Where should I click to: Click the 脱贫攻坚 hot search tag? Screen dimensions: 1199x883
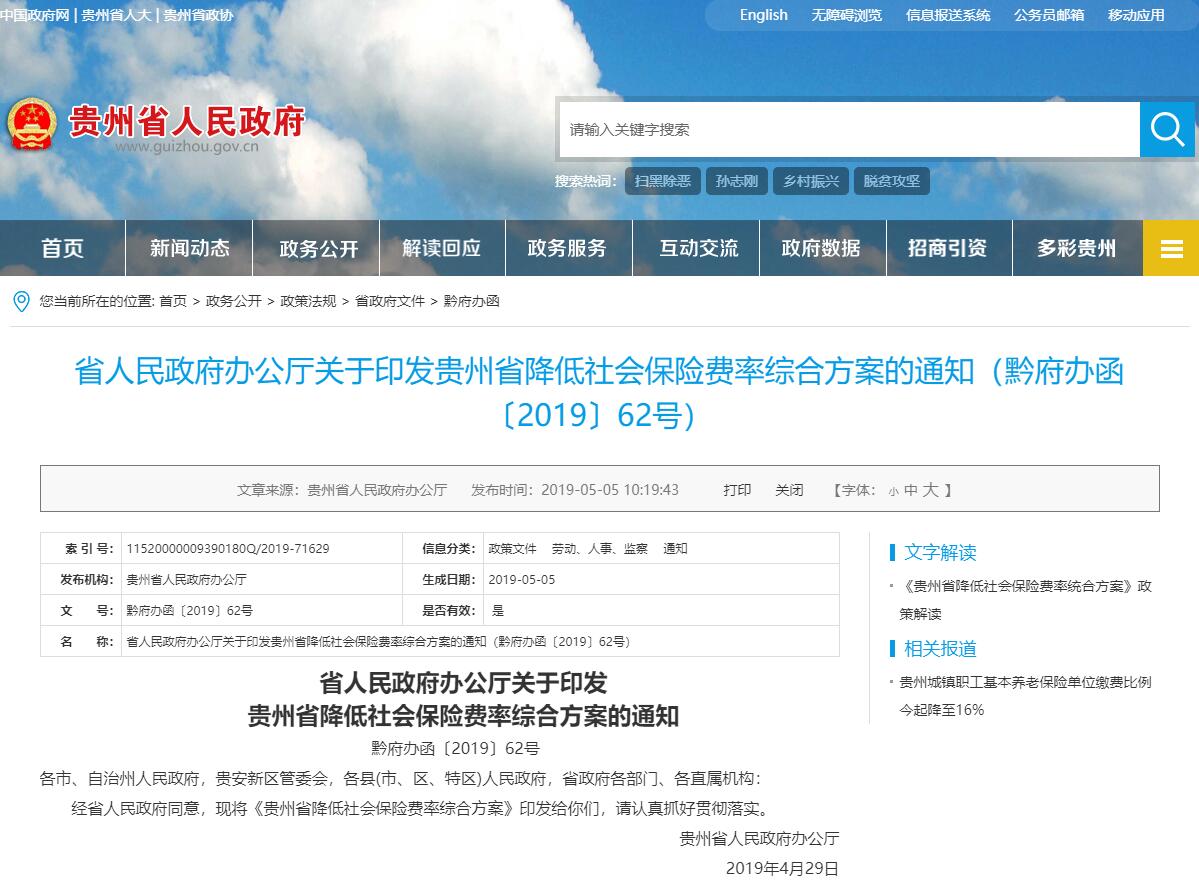click(x=891, y=181)
